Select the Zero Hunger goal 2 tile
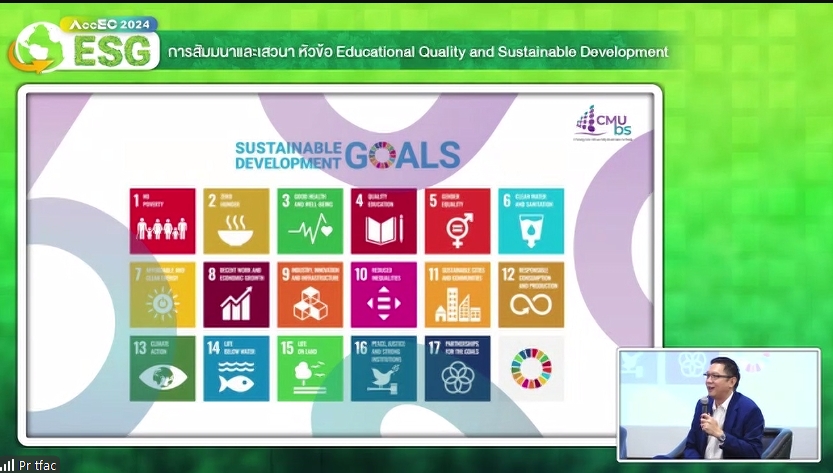 (236, 221)
